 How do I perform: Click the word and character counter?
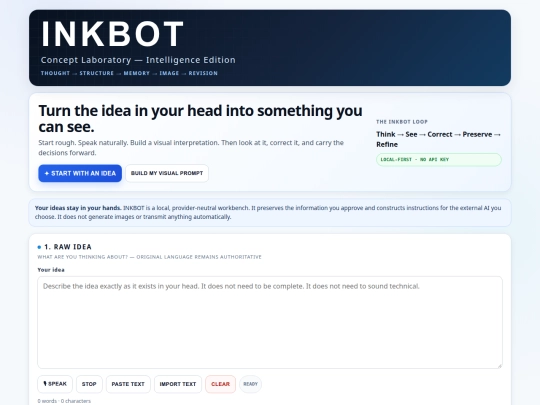click(x=64, y=401)
